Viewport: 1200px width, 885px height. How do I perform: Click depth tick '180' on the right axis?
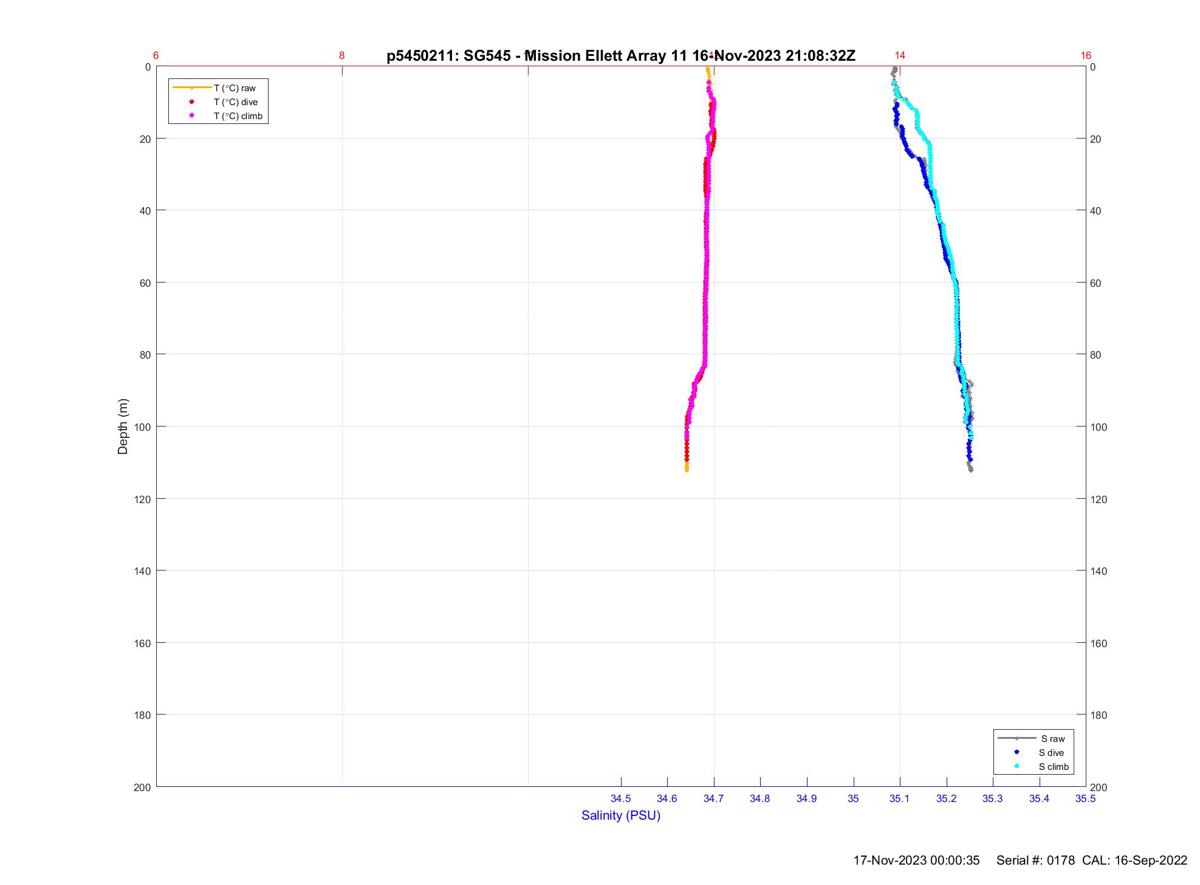tap(1099, 715)
